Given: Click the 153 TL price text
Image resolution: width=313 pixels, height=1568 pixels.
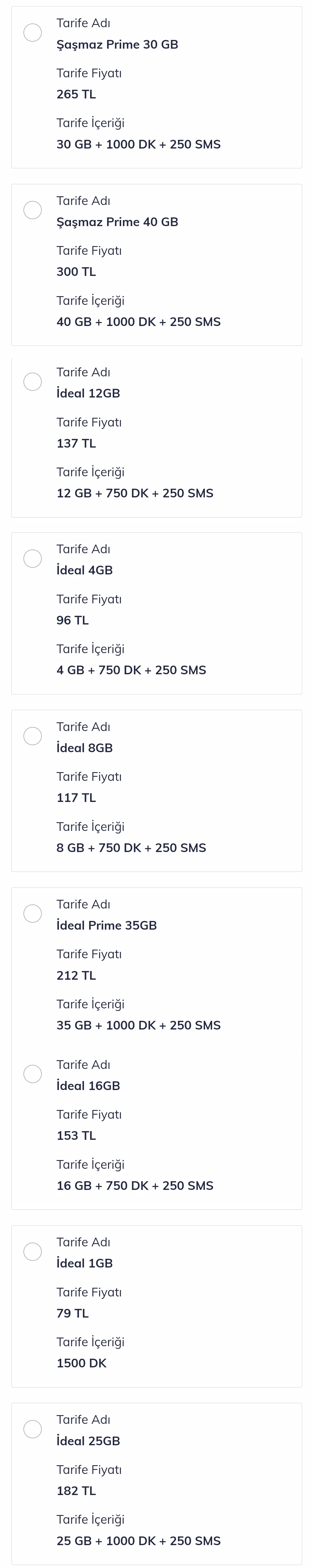Looking at the screenshot, I should (76, 1135).
